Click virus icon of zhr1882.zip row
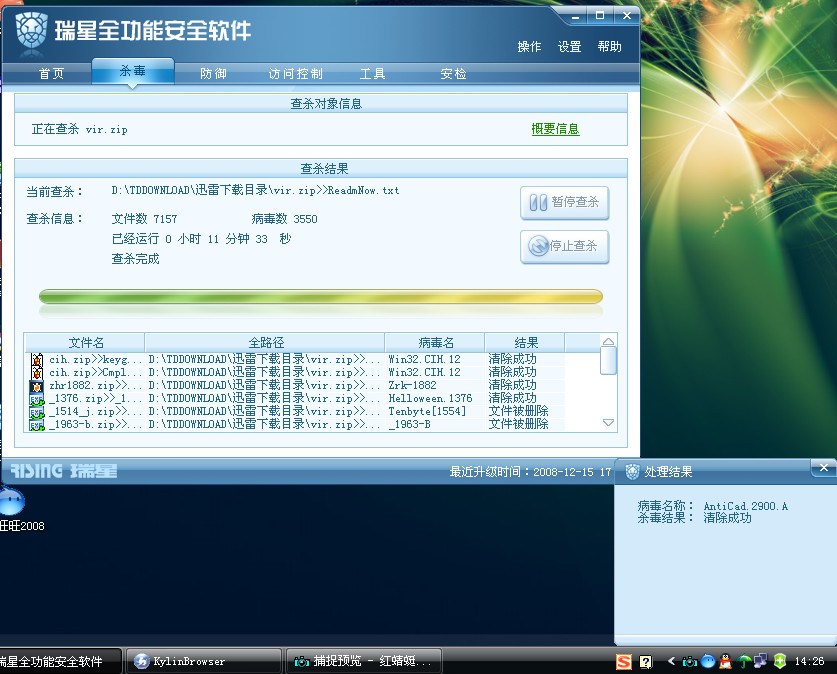 coord(37,385)
